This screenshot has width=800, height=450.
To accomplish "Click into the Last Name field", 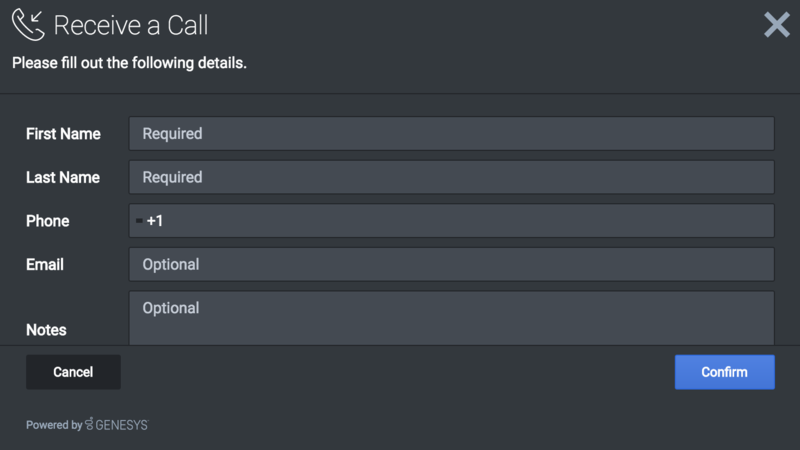I will [x=451, y=178].
